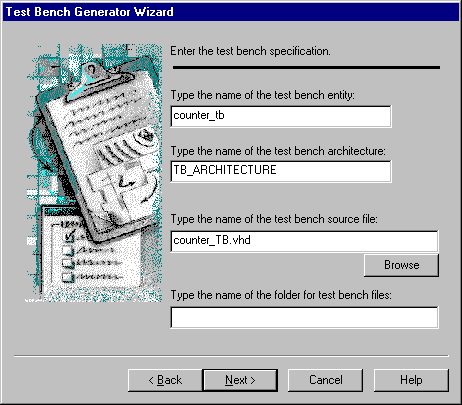Click the counter_TB.vhd source file field
Image resolution: width=462 pixels, height=405 pixels.
(x=304, y=241)
